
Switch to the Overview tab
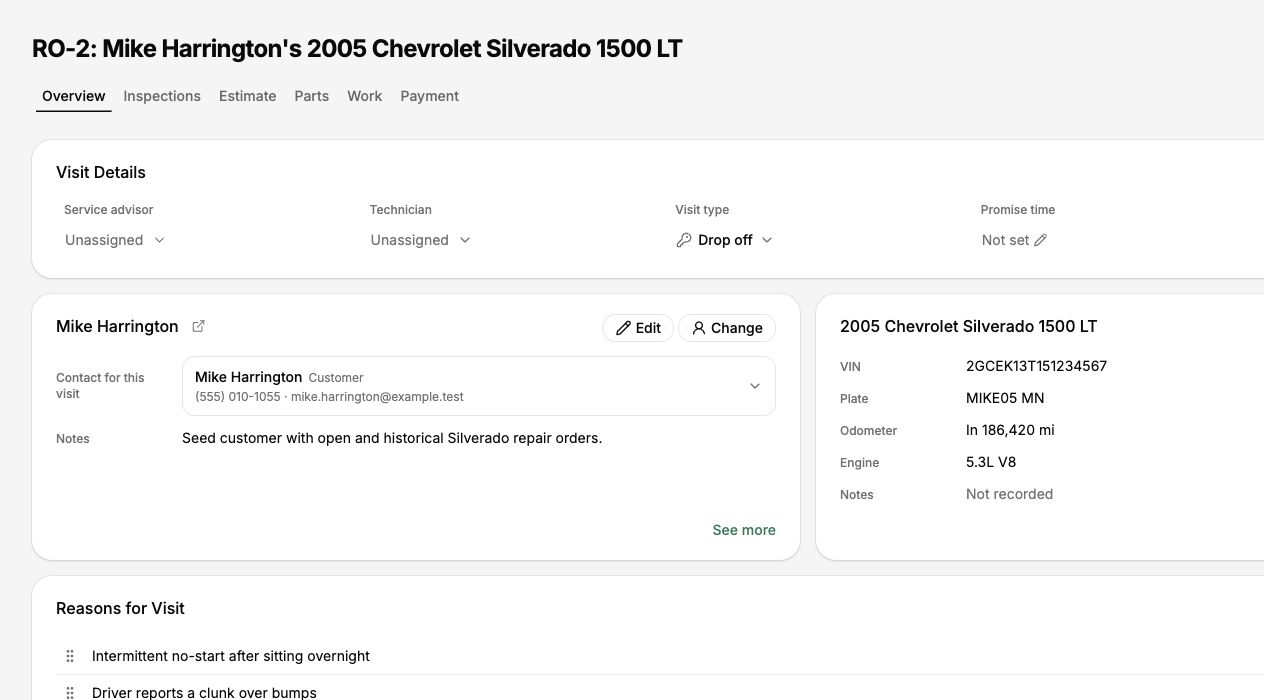click(x=74, y=96)
